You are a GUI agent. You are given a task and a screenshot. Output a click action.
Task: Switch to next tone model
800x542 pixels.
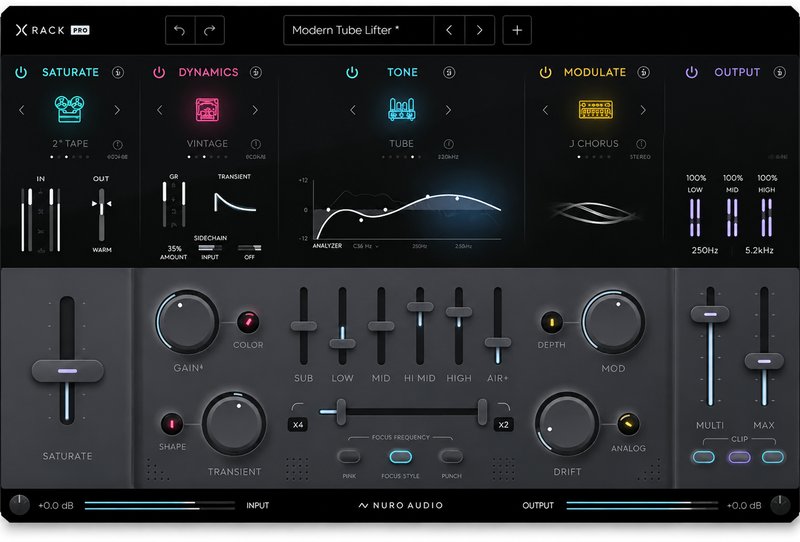448,110
